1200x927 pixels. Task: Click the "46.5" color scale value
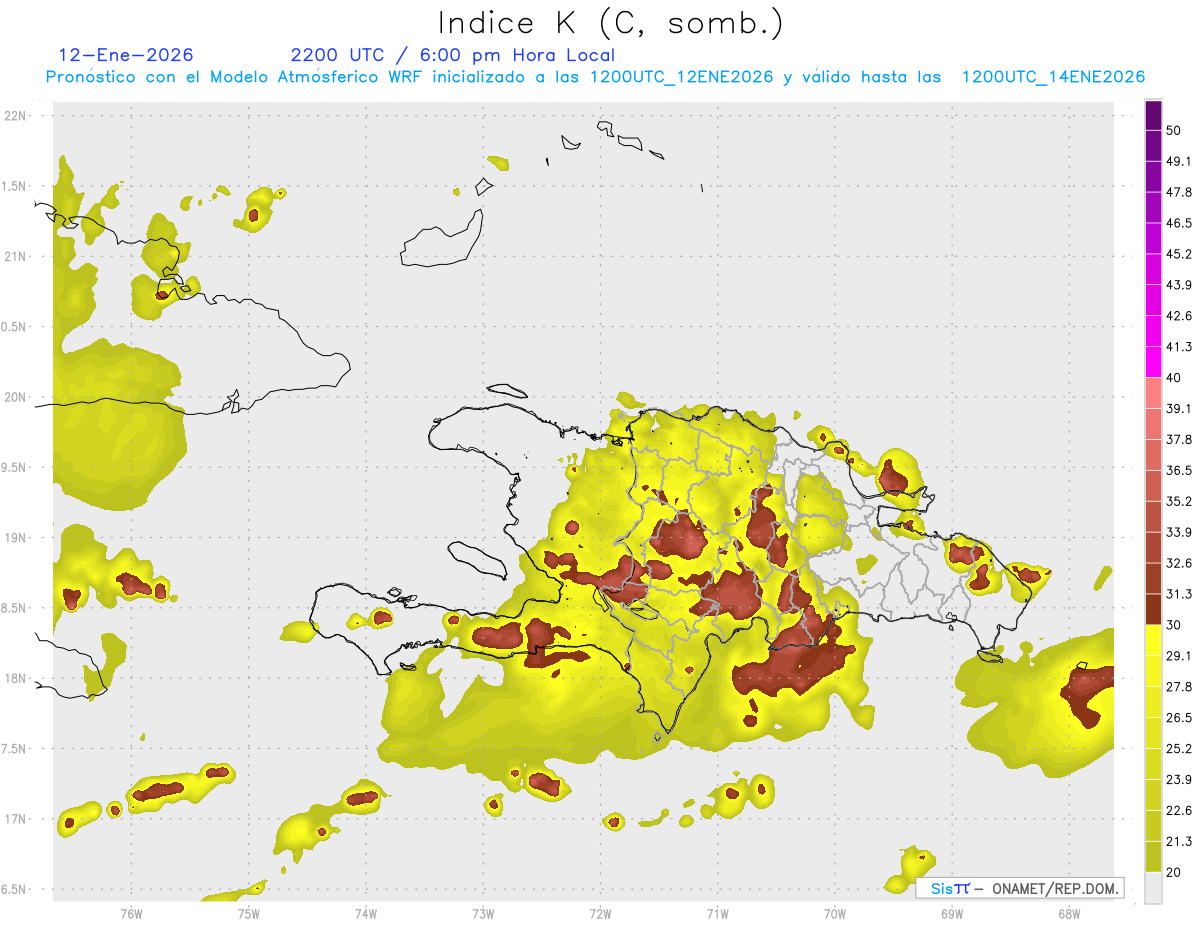click(x=1179, y=223)
